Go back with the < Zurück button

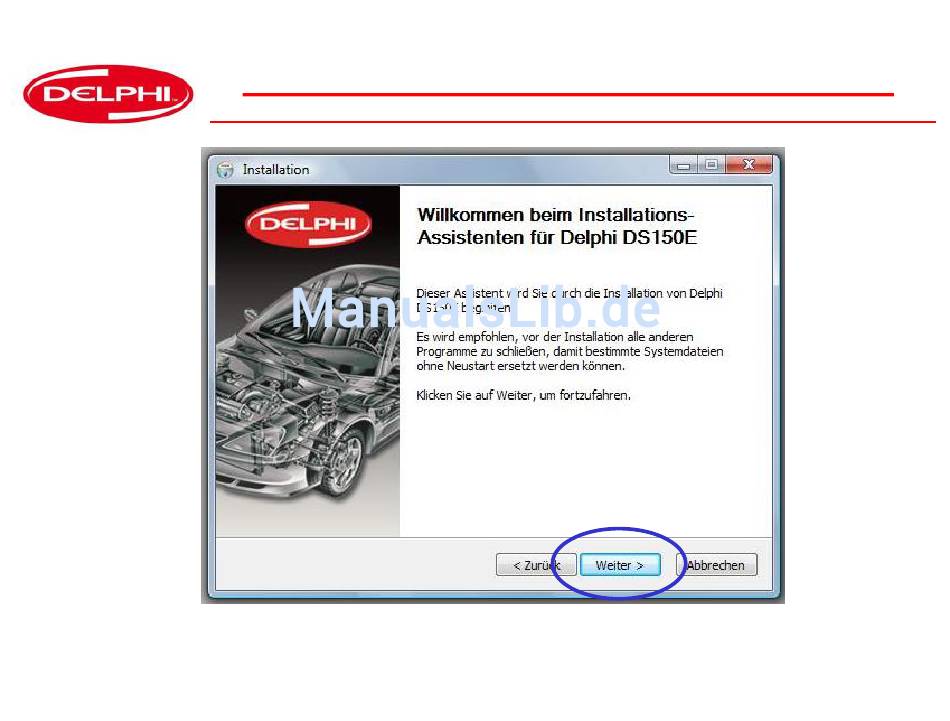(x=535, y=565)
